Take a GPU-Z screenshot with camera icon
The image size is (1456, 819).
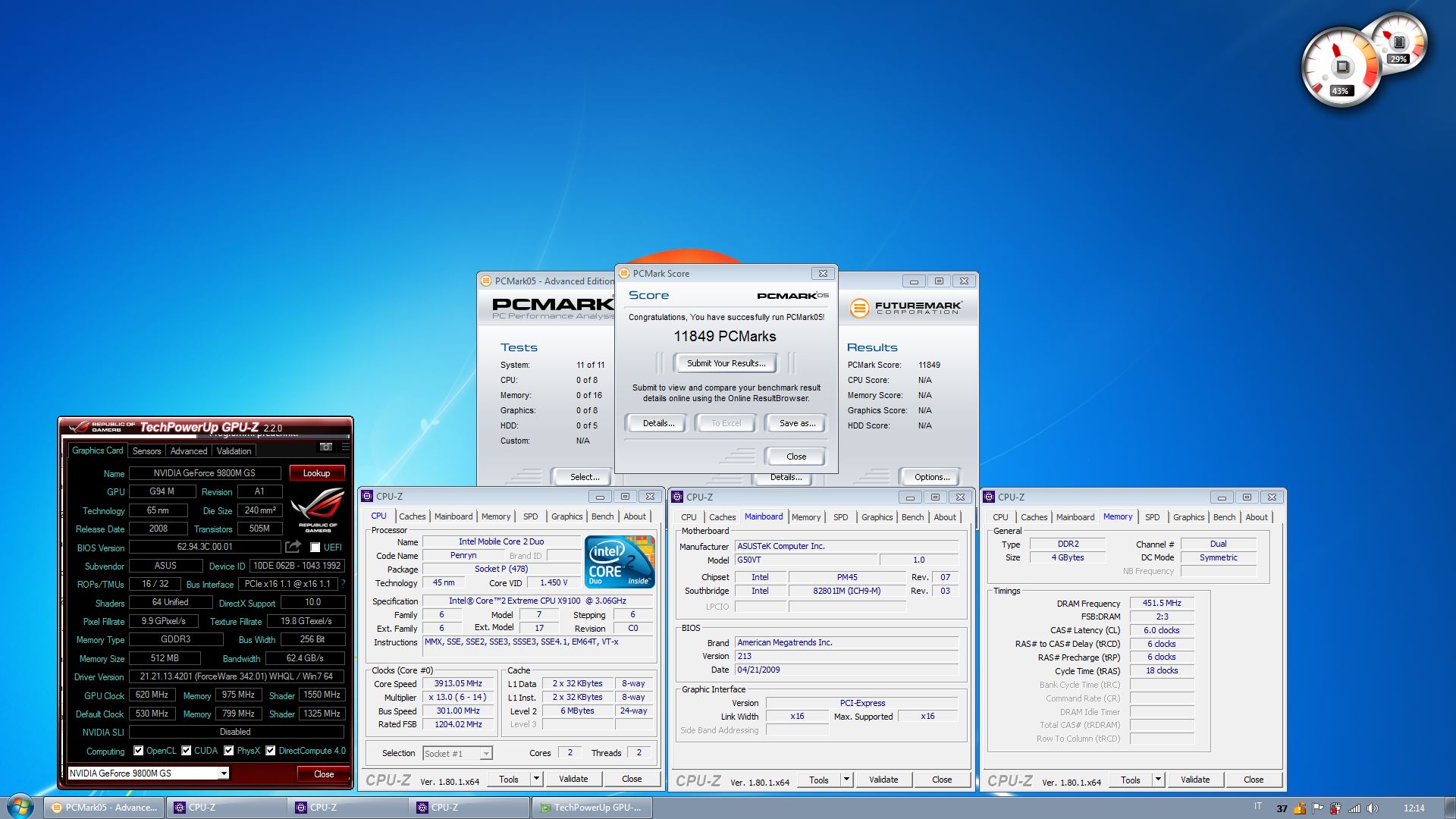click(x=326, y=447)
